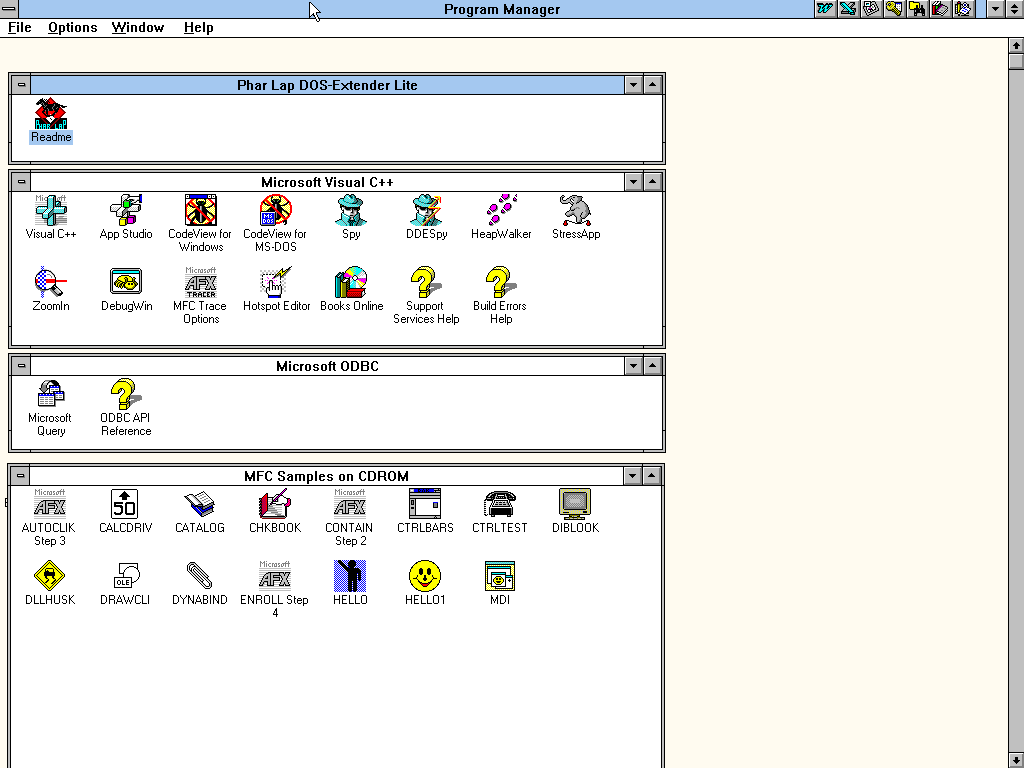The height and width of the screenshot is (768, 1024).
Task: Select the CTRLBARS sample icon
Action: 424,504
